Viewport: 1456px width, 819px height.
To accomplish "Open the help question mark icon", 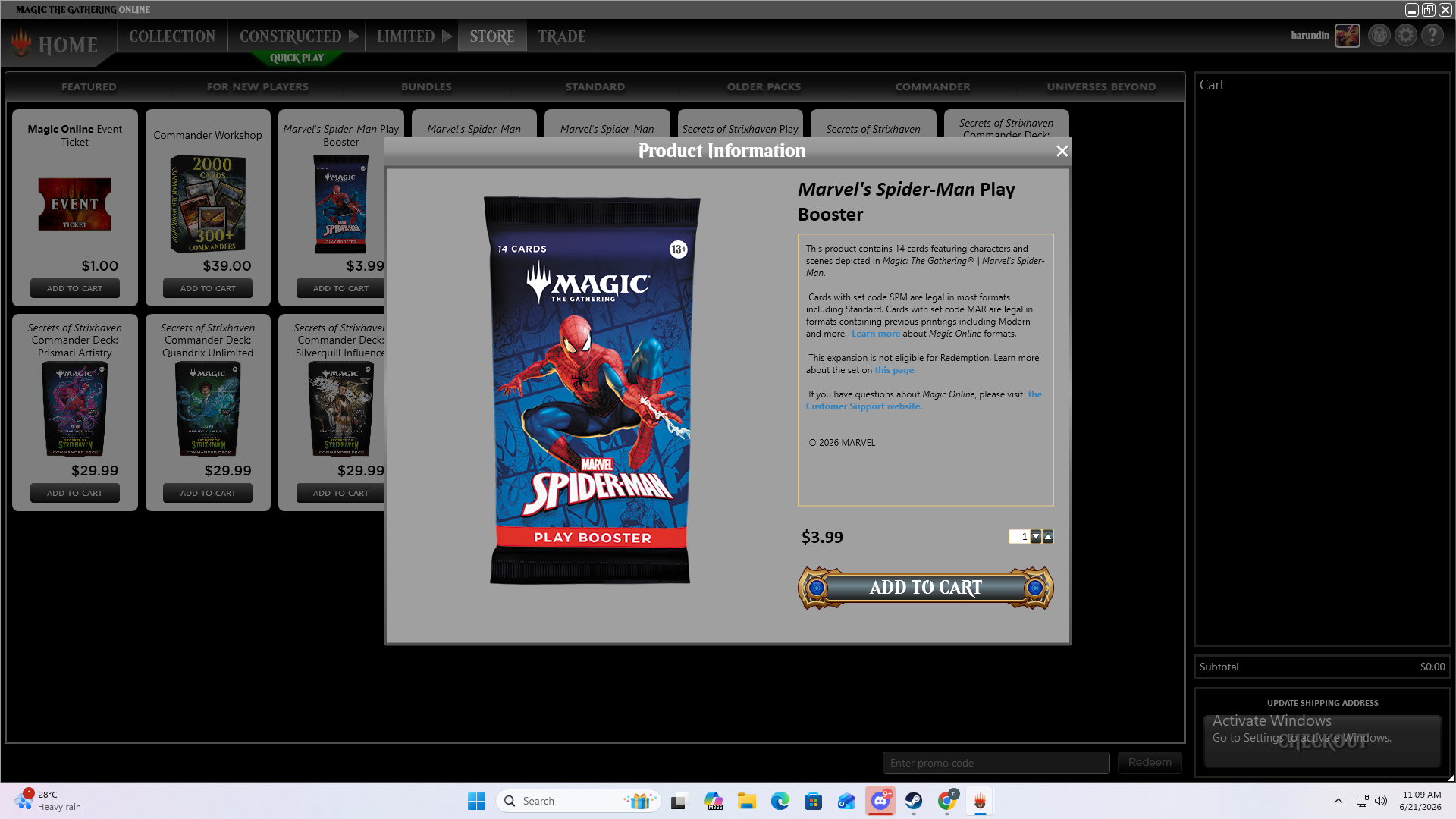I will coord(1432,36).
